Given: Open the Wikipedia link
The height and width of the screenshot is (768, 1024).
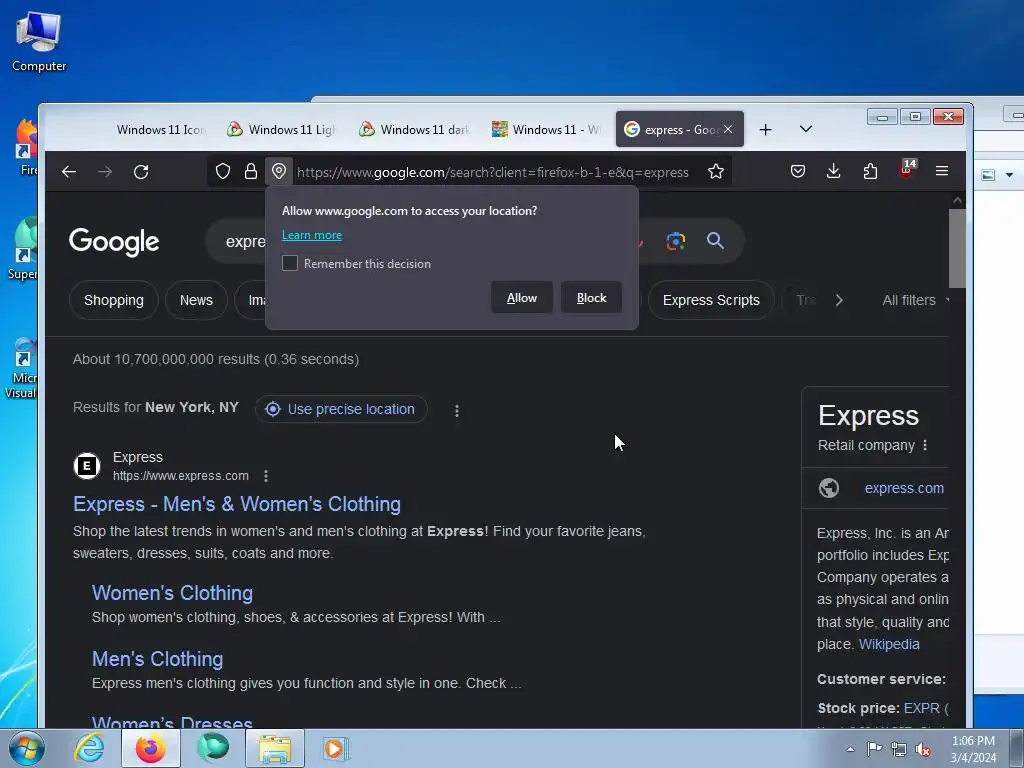Looking at the screenshot, I should click(x=889, y=644).
